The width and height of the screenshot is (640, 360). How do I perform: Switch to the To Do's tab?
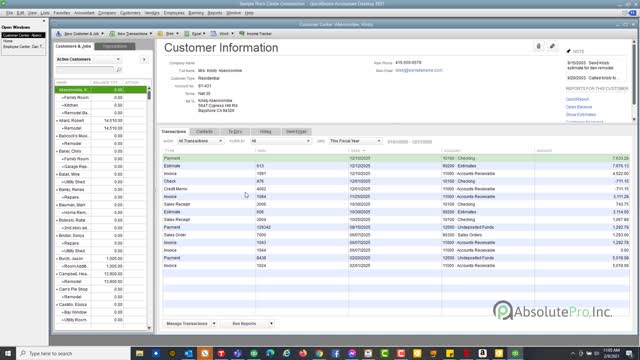(x=235, y=131)
